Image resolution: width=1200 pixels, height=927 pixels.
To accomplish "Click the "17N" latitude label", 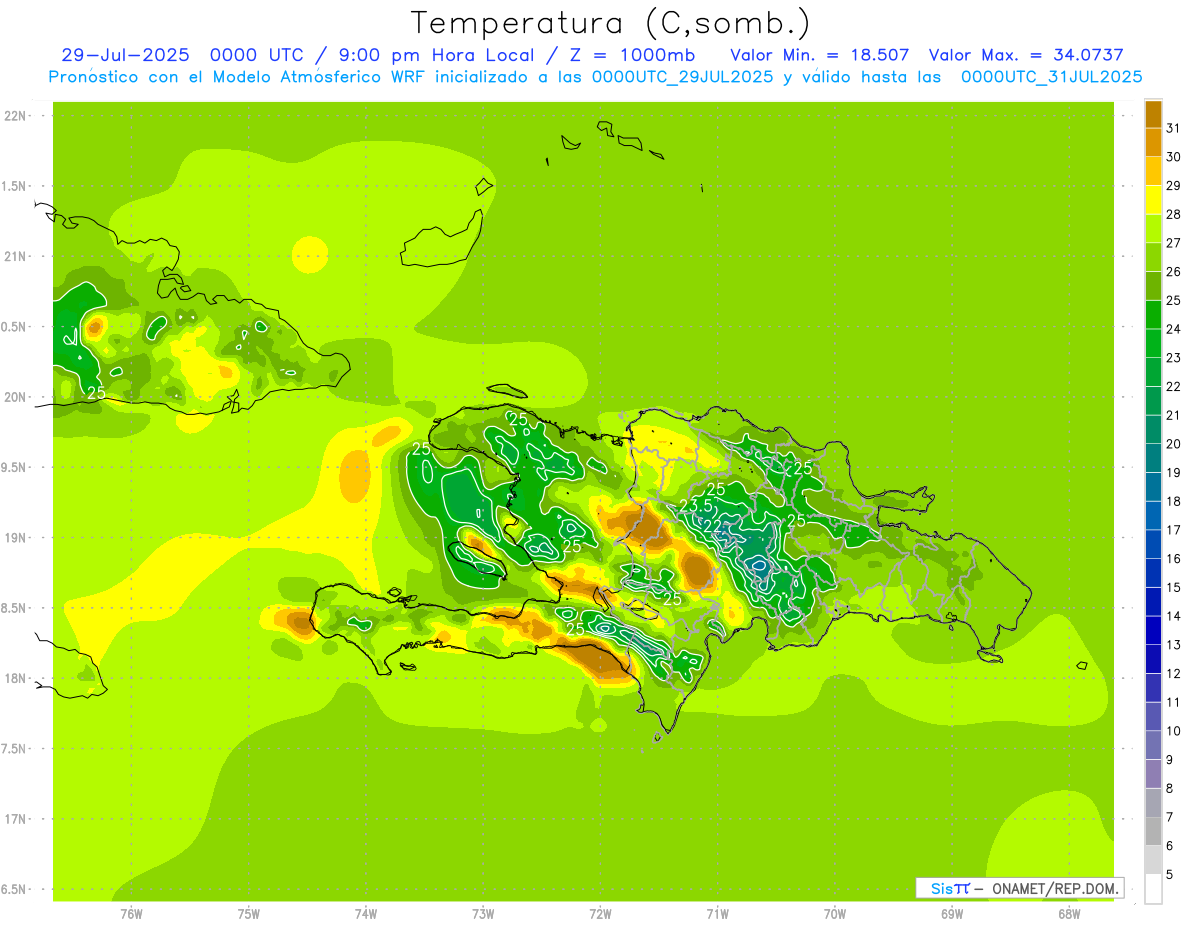I will pos(16,820).
